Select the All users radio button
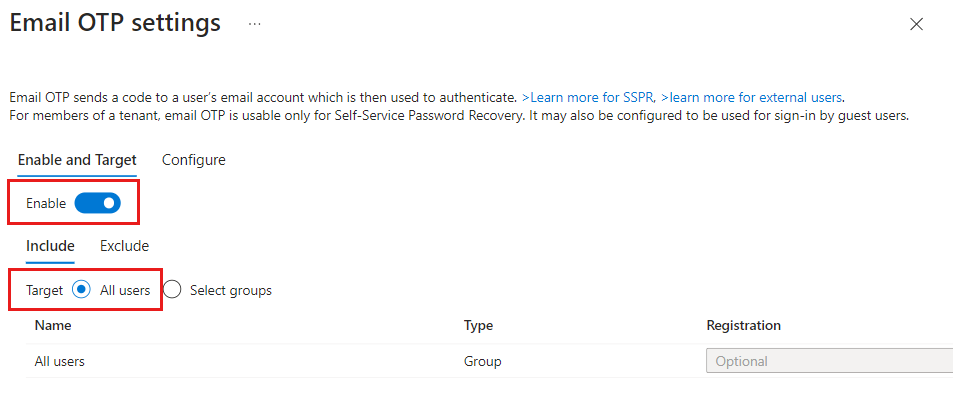Image resolution: width=953 pixels, height=400 pixels. click(82, 290)
